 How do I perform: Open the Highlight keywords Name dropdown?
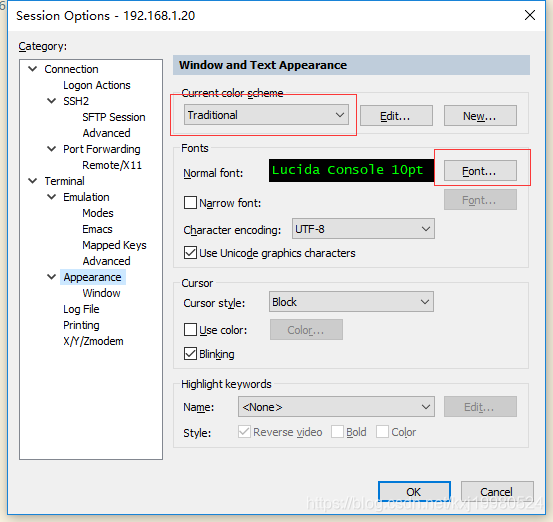point(336,407)
